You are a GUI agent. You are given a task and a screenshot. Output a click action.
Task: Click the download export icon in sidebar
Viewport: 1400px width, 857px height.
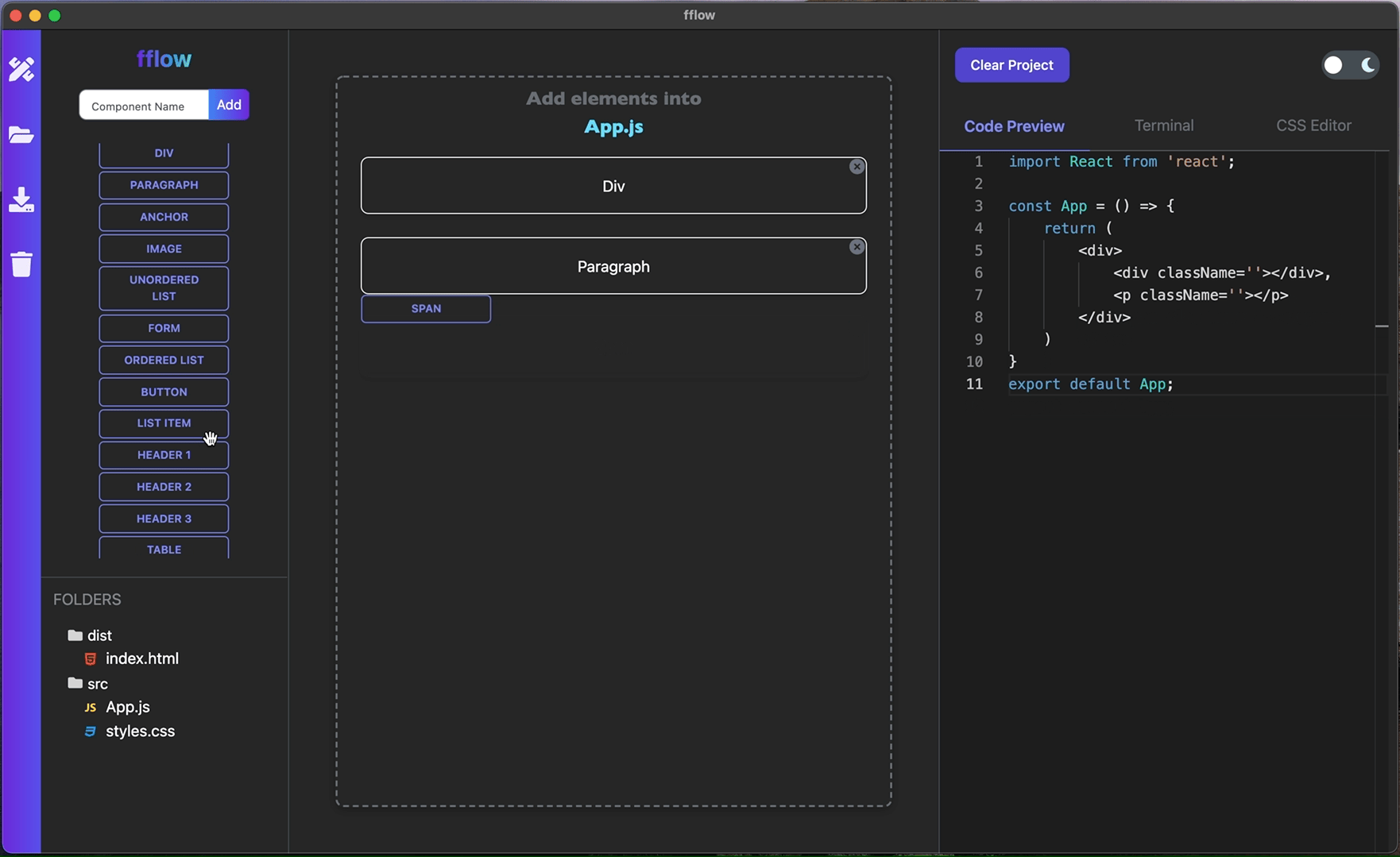[21, 199]
